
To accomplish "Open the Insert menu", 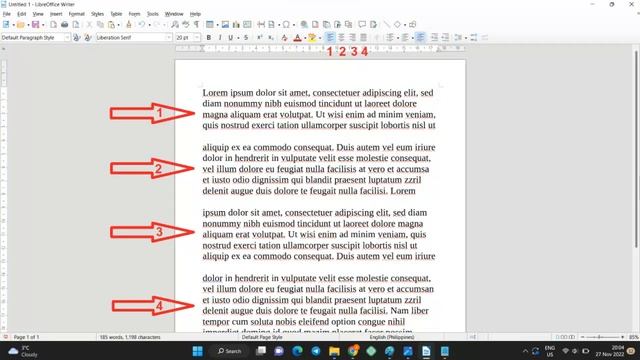I will [56, 14].
